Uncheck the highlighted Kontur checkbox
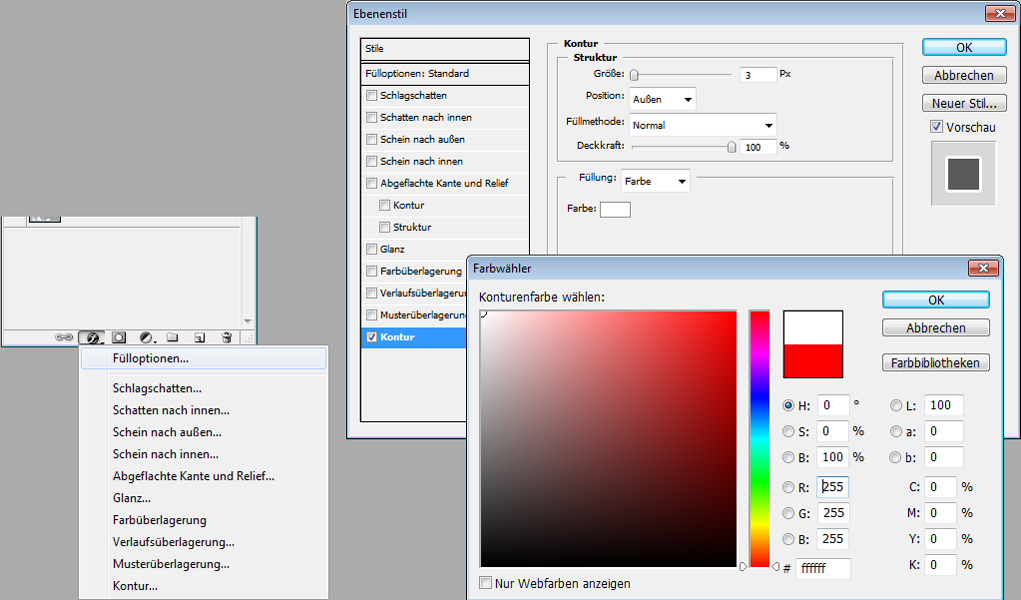The width and height of the screenshot is (1021, 600). click(x=372, y=337)
